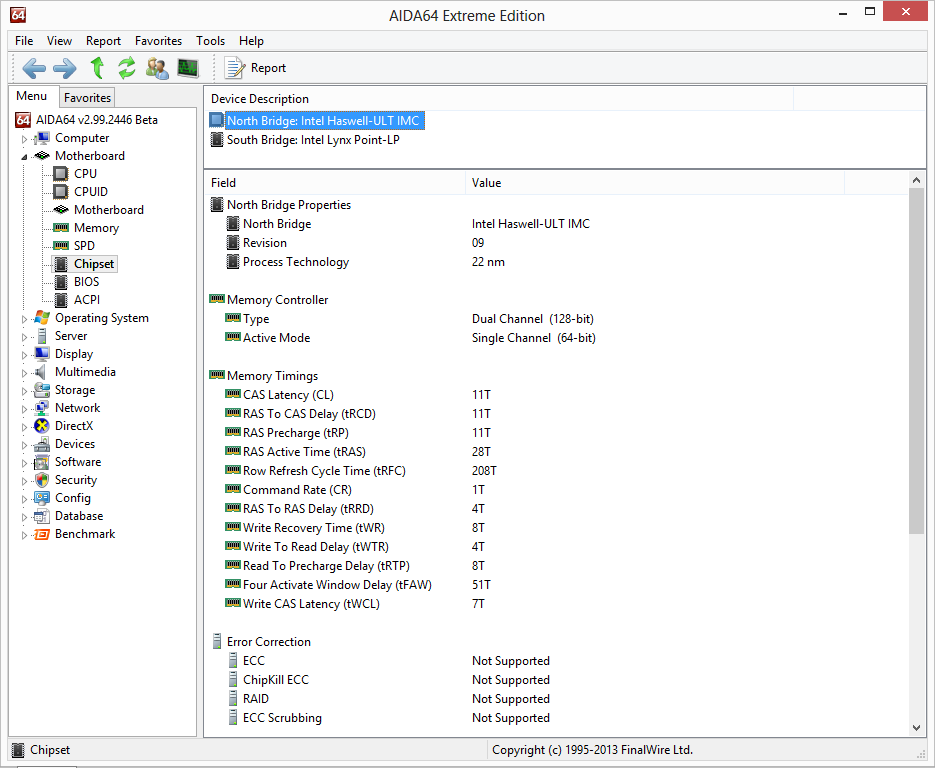This screenshot has width=935, height=768.
Task: Click the vertical scrollbar thumb
Action: [917, 361]
